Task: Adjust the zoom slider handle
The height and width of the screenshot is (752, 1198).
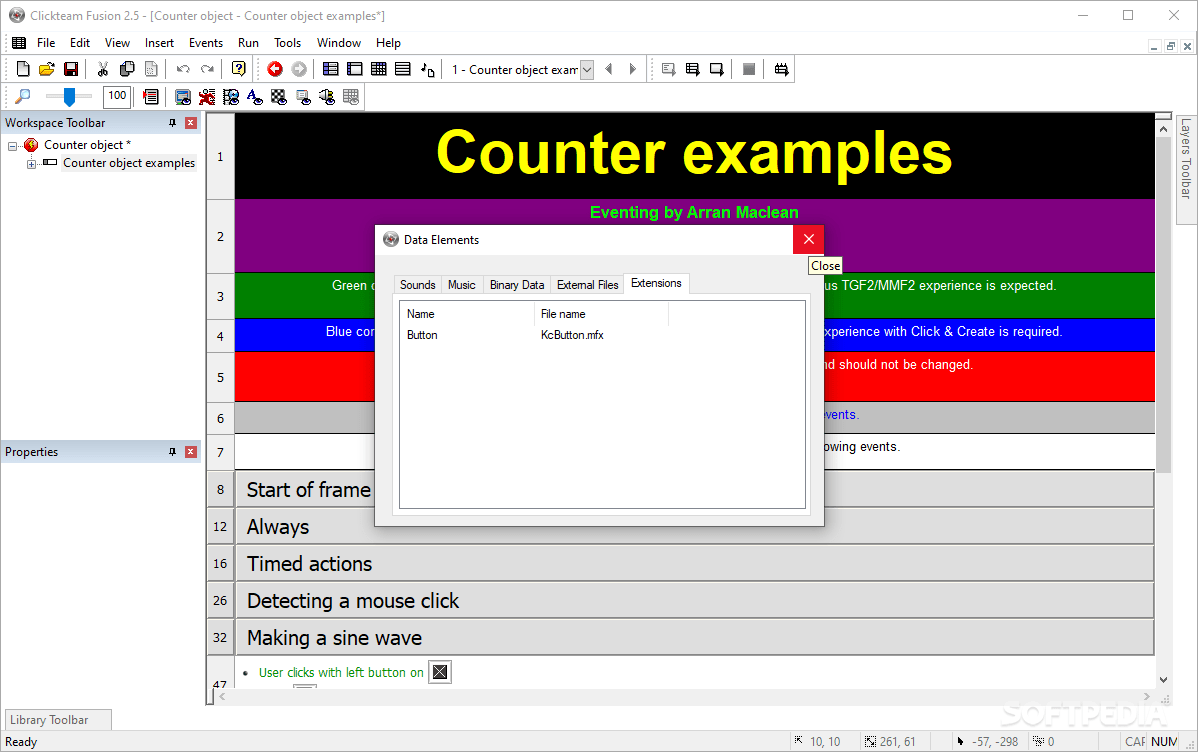Action: click(x=69, y=97)
